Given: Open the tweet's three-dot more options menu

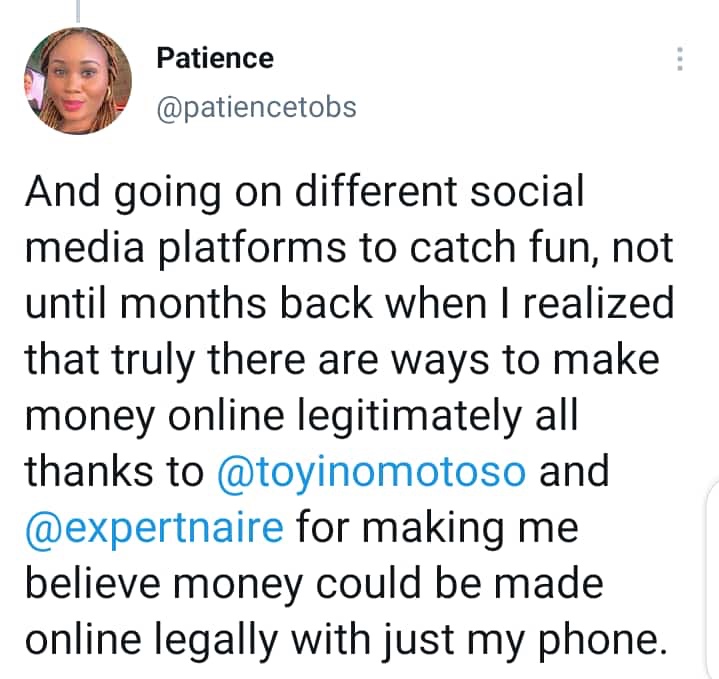Looking at the screenshot, I should pyautogui.click(x=680, y=58).
